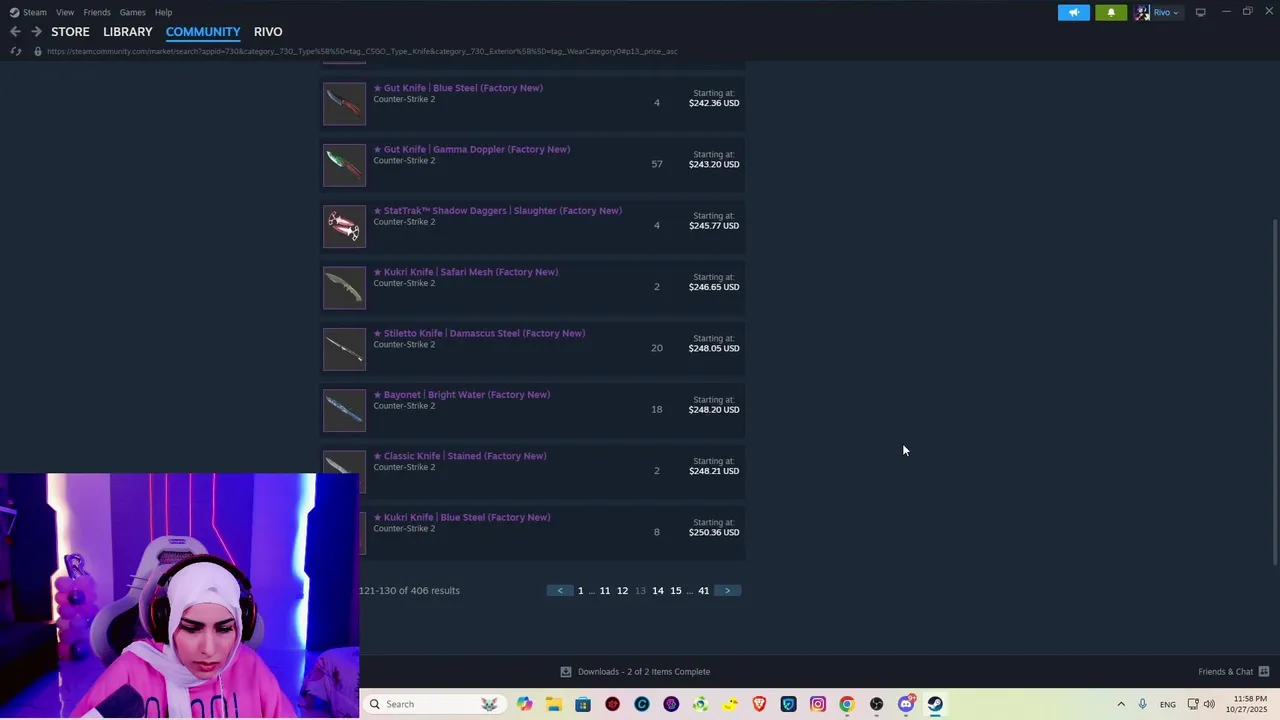Click the Kukri Knife Safari Mesh thumbnail
This screenshot has width=1280, height=720.
tap(345, 288)
